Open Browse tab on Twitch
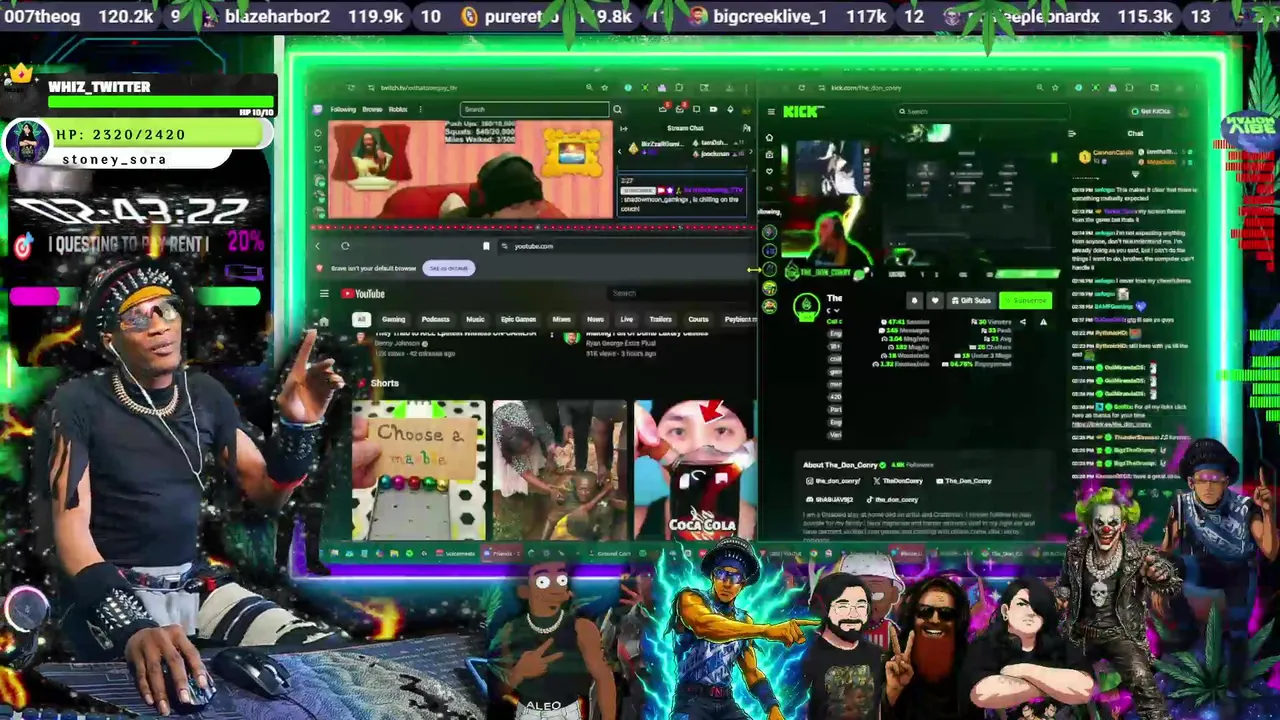This screenshot has height=720, width=1280. pos(372,109)
